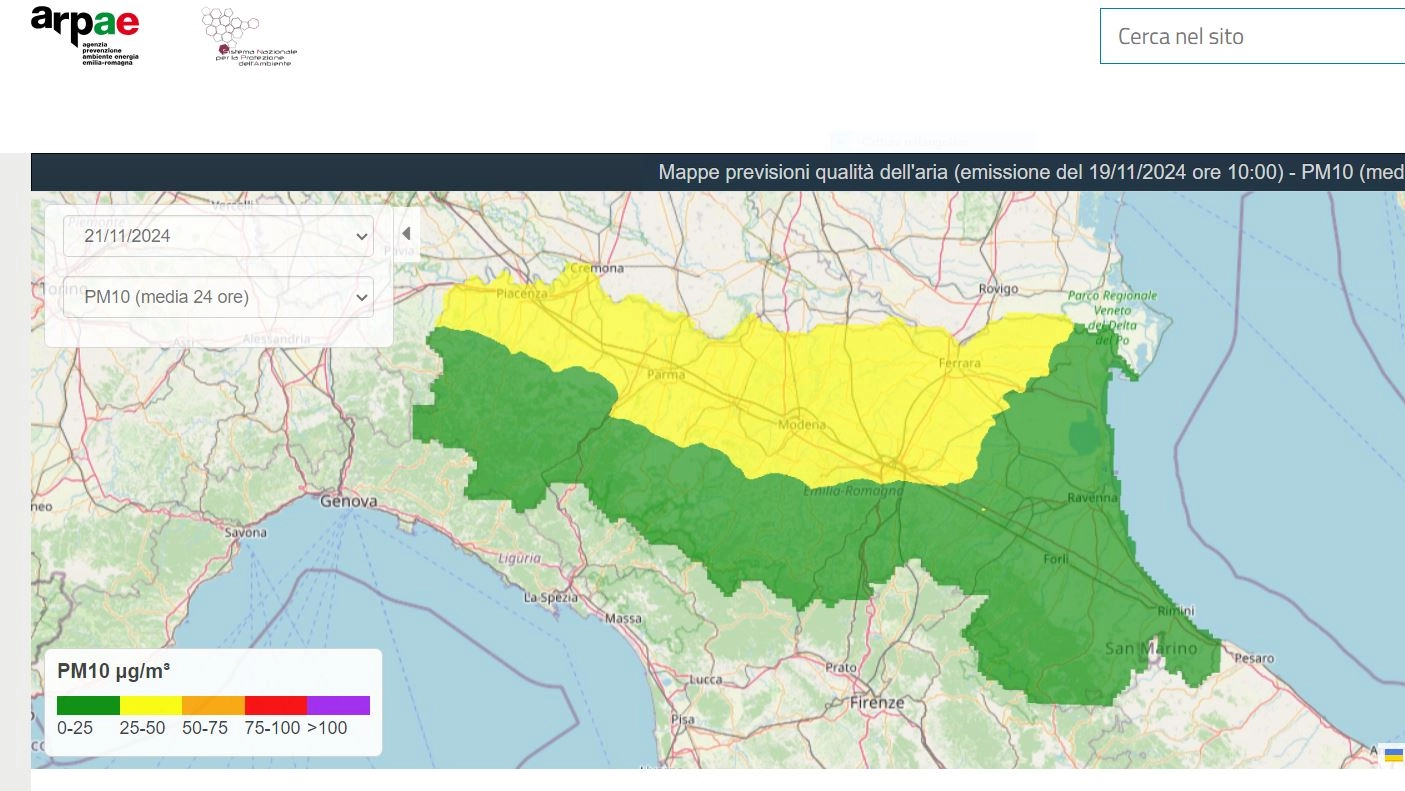This screenshot has width=1405, height=791.
Task: Click the orange 50-75 legend swatch
Action: click(x=213, y=705)
